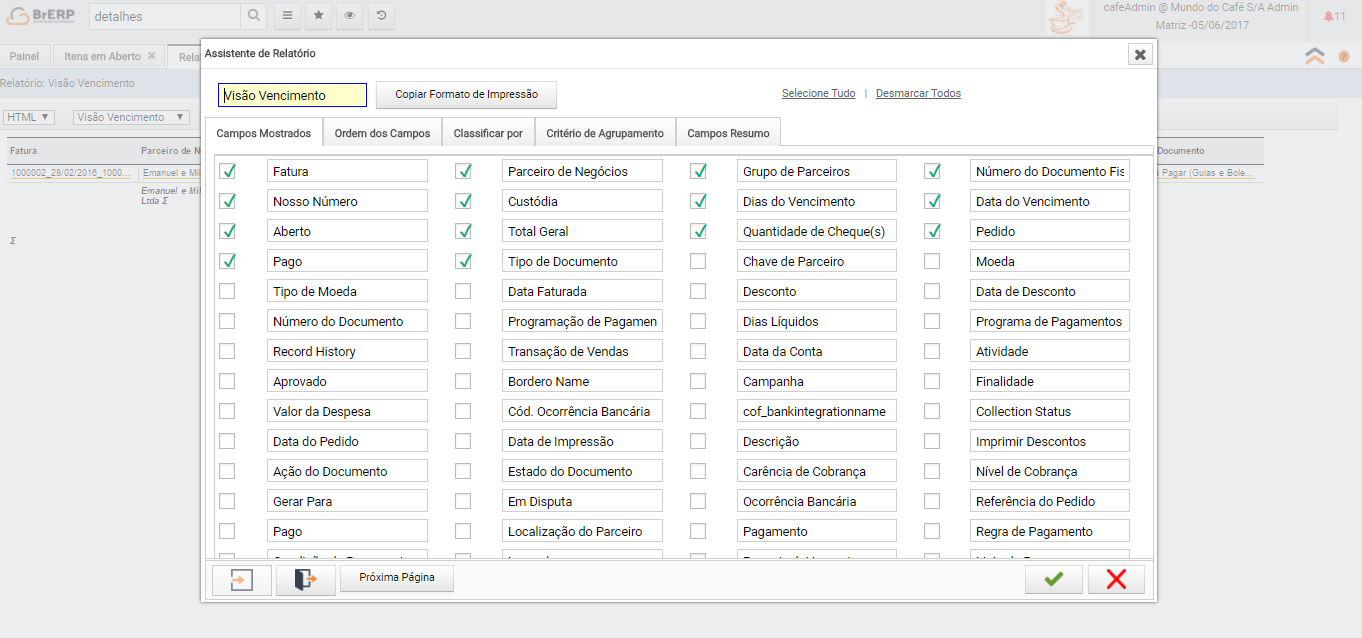Confirm with the green checkmark button

click(x=1053, y=579)
